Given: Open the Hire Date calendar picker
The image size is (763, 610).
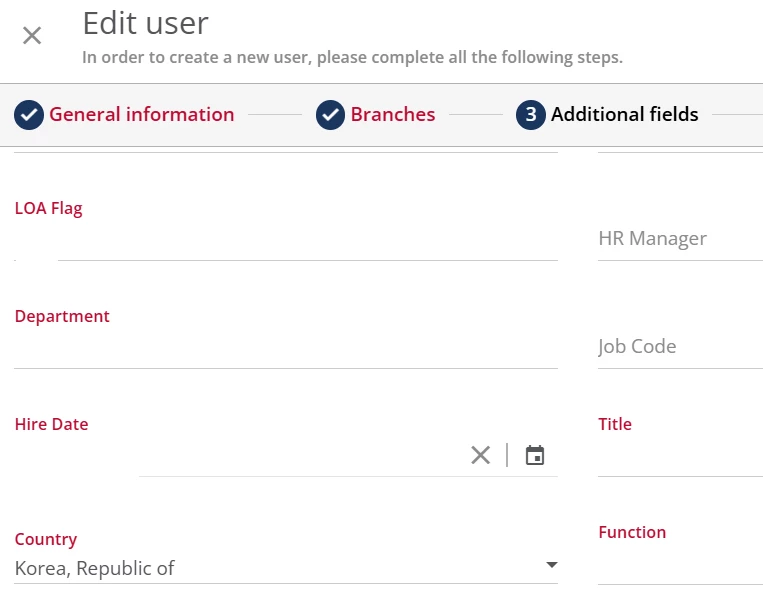Looking at the screenshot, I should (x=535, y=455).
